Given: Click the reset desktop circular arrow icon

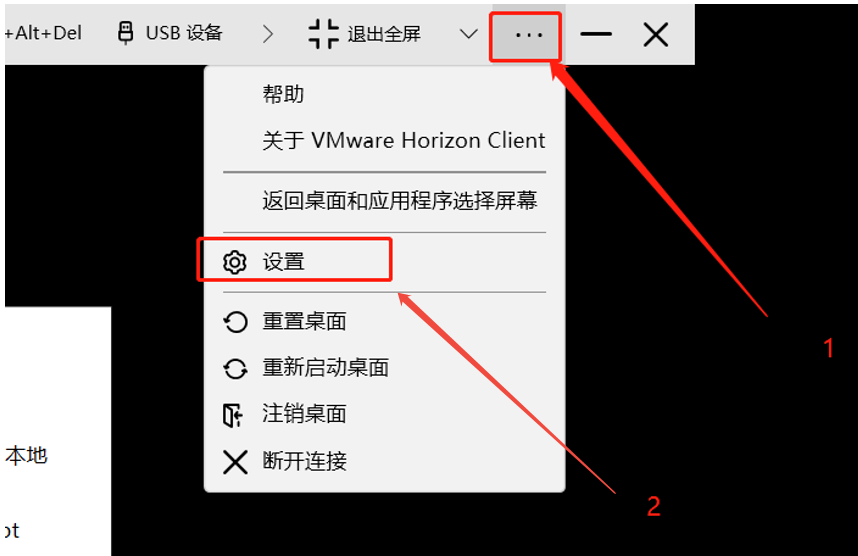Looking at the screenshot, I should point(235,322).
